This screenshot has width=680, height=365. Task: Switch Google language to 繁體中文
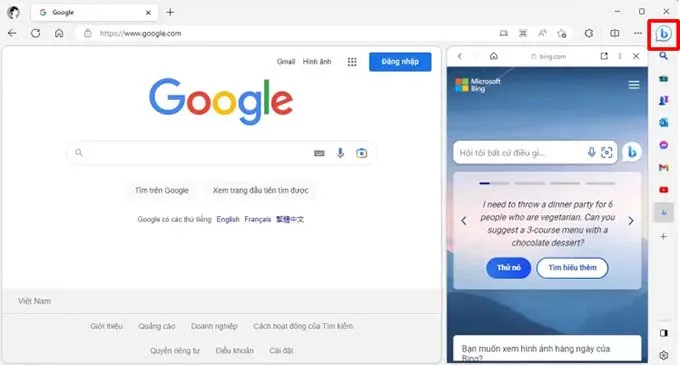(x=290, y=219)
